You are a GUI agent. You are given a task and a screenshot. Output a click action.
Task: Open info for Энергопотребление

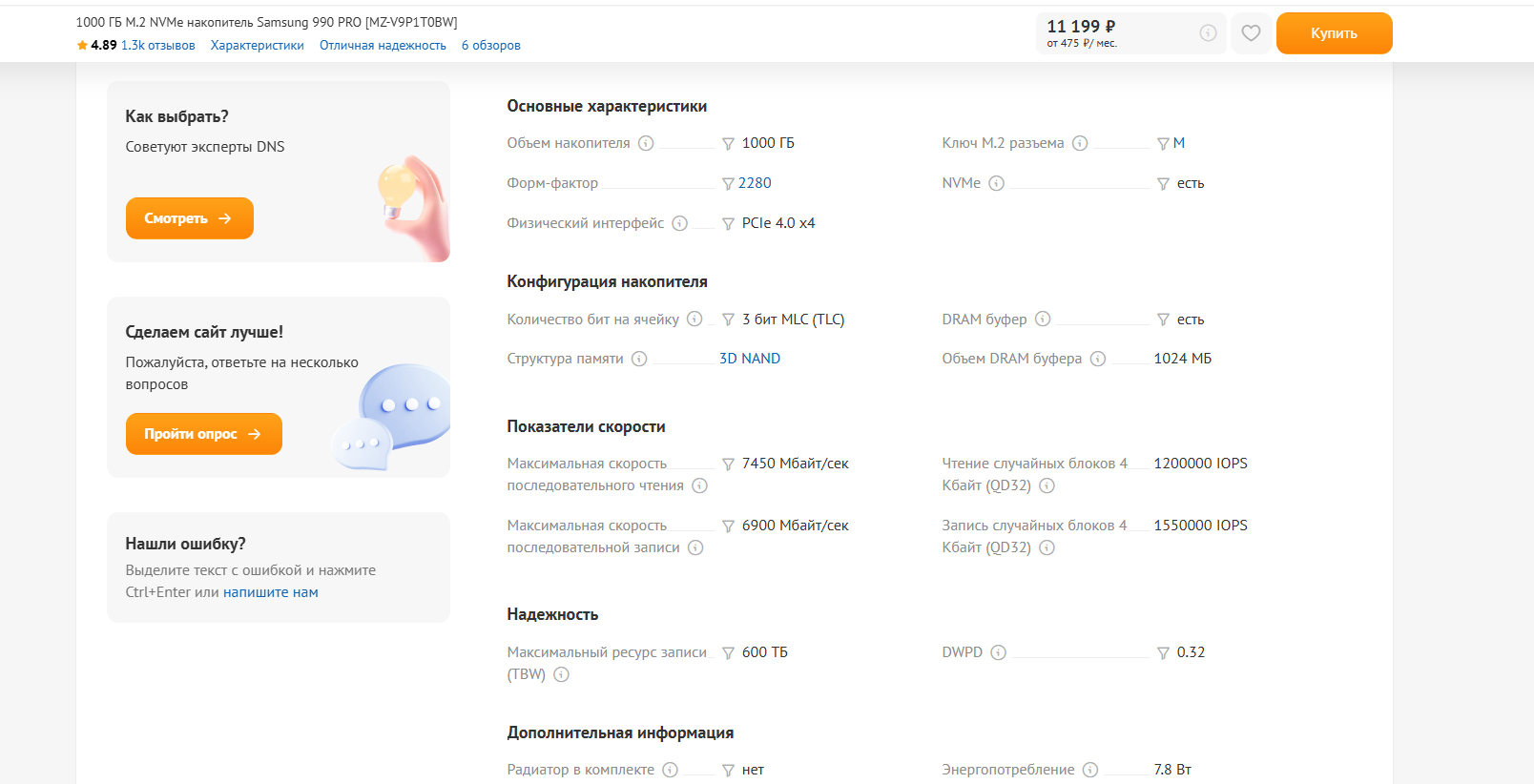pos(1090,770)
